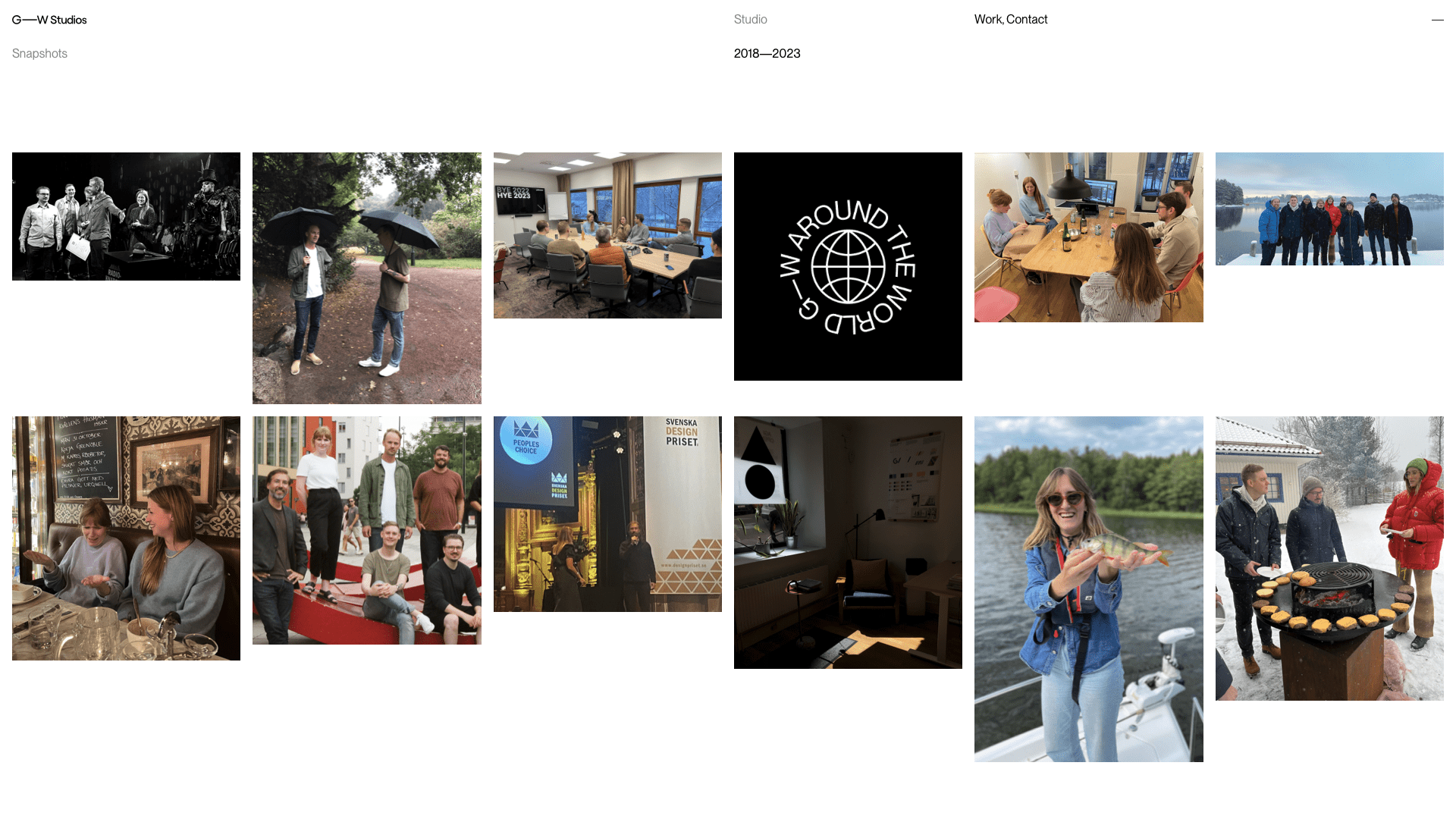The height and width of the screenshot is (819, 1456).
Task: Go to the Contact page link
Action: [1027, 20]
